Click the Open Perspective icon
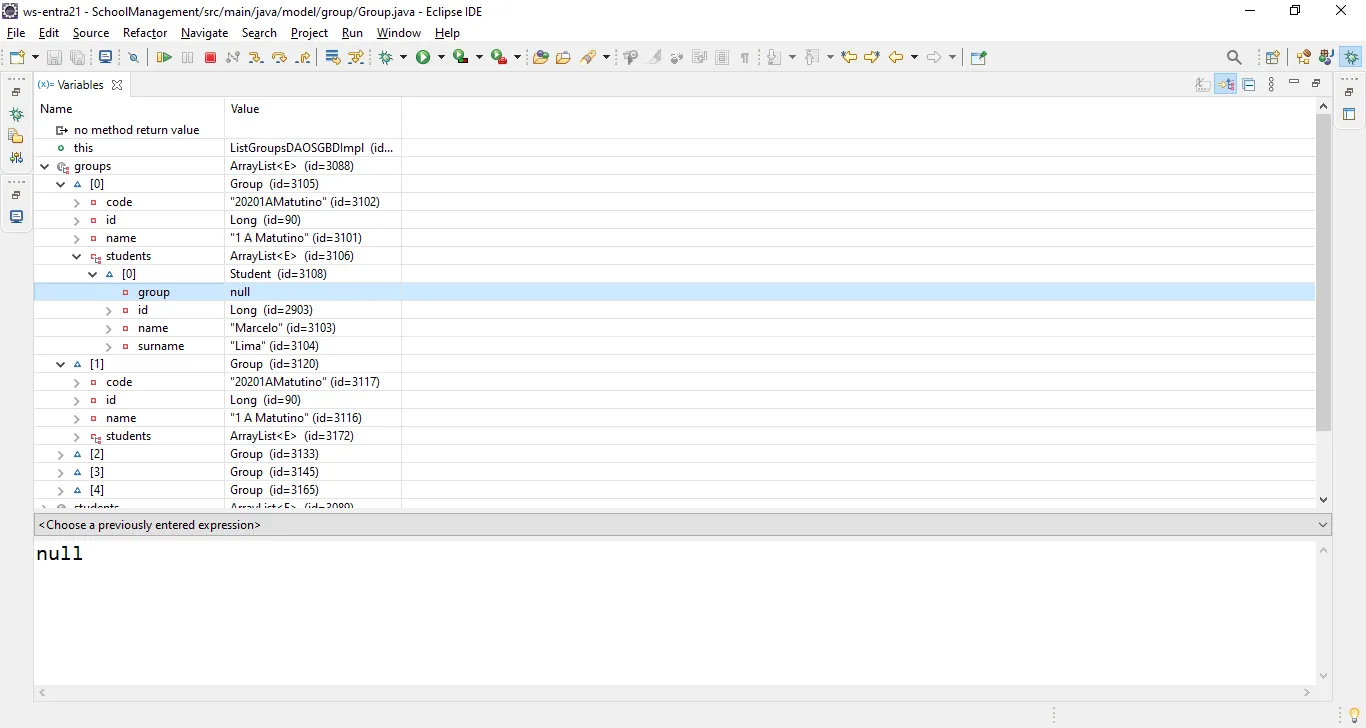The width and height of the screenshot is (1366, 728). [1273, 57]
